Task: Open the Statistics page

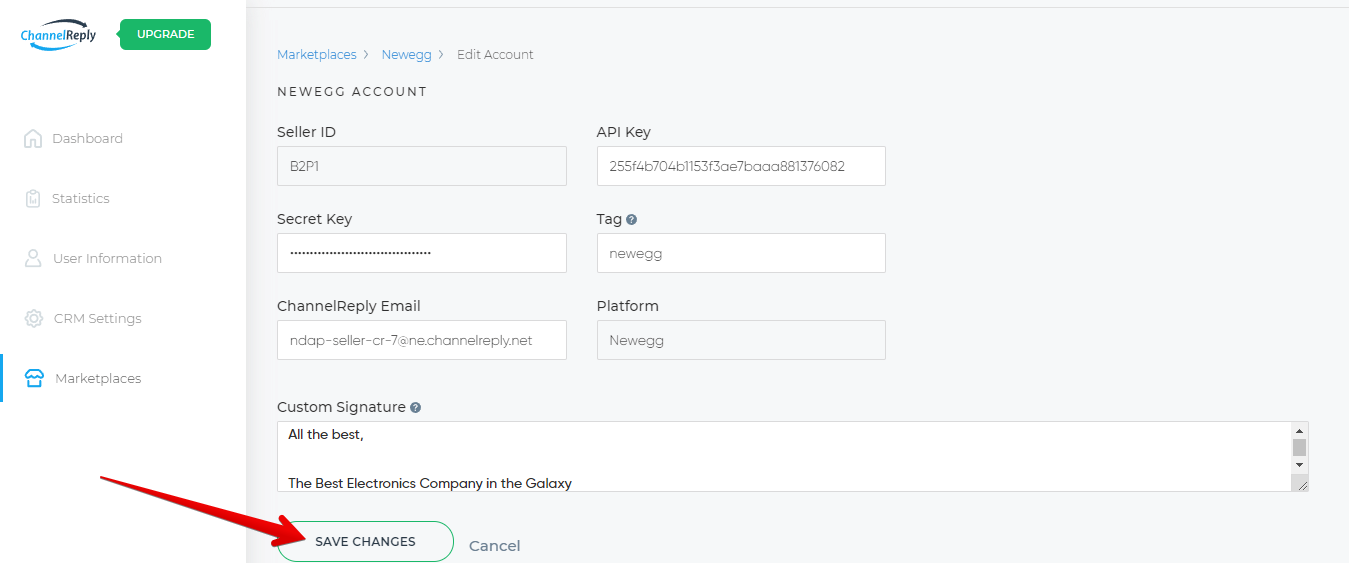Action: click(81, 199)
